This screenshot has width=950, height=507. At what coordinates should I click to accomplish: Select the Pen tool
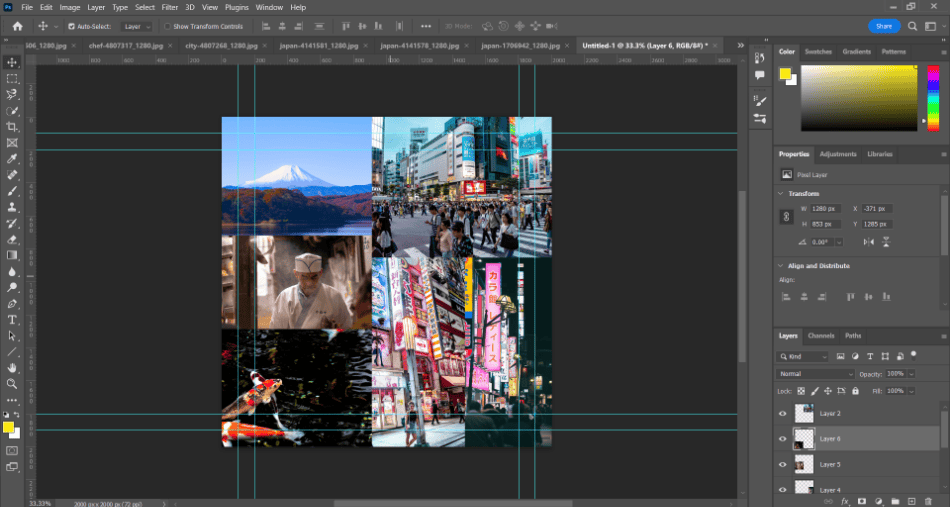click(12, 303)
